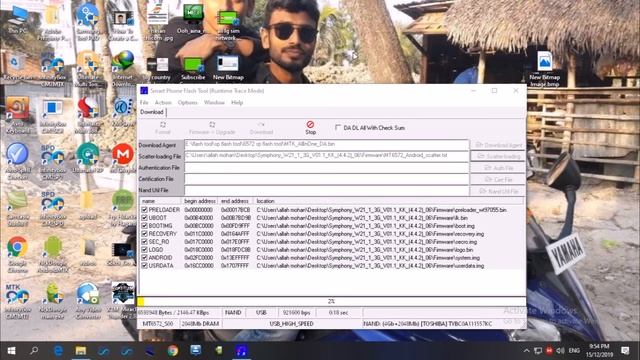The width and height of the screenshot is (640, 360).
Task: Click the Auth File browse button
Action: (498, 168)
